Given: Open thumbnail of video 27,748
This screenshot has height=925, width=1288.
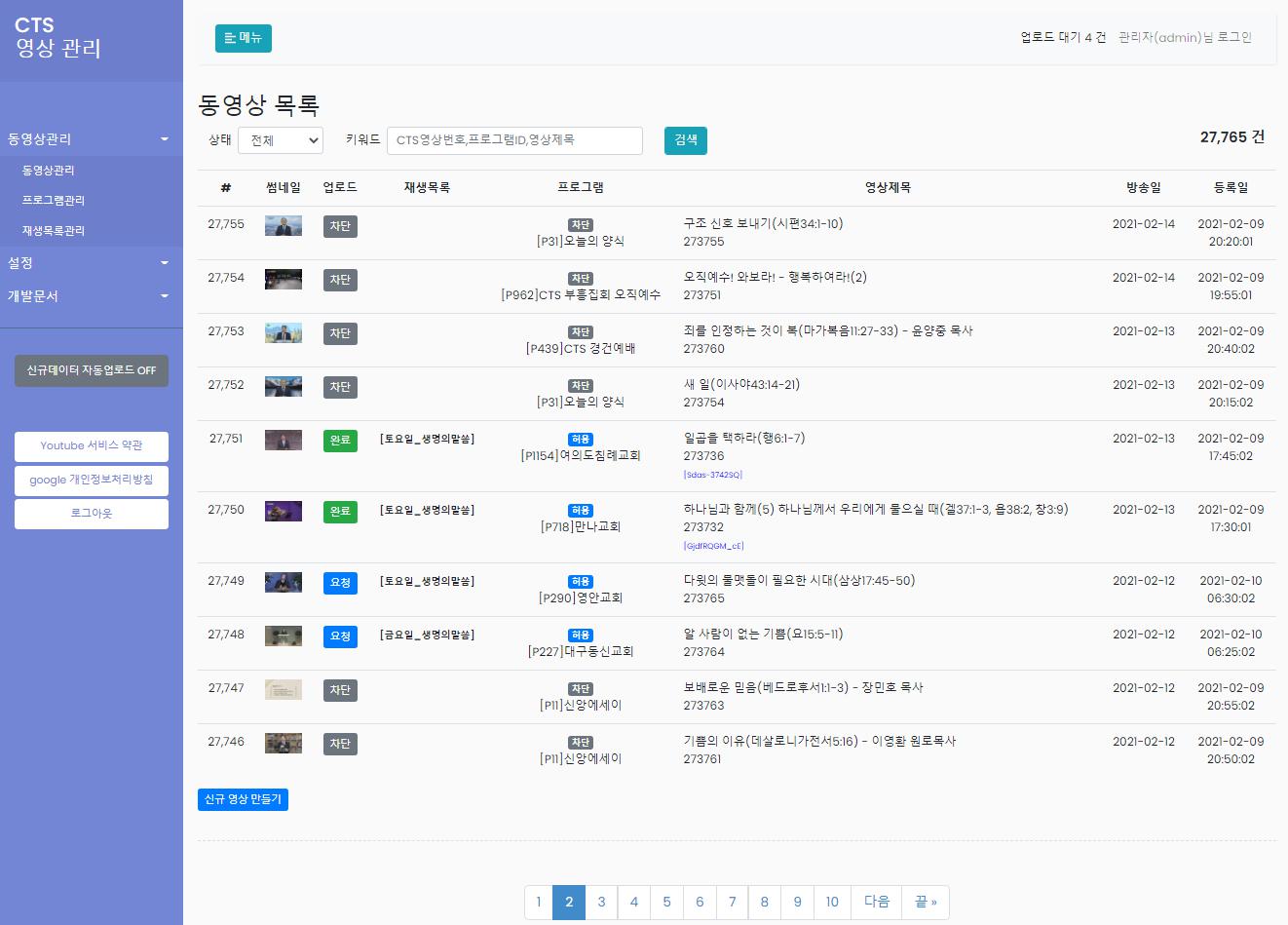Looking at the screenshot, I should (284, 636).
